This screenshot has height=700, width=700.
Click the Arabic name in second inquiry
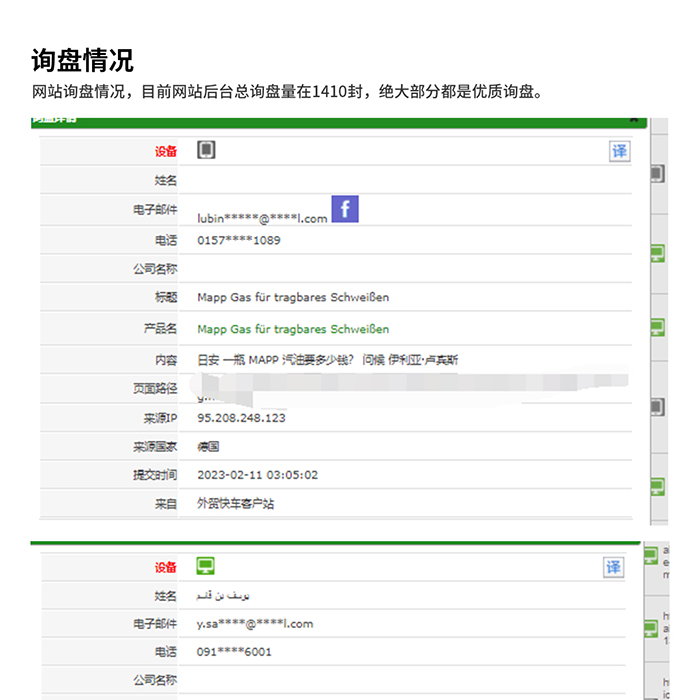coord(219,597)
